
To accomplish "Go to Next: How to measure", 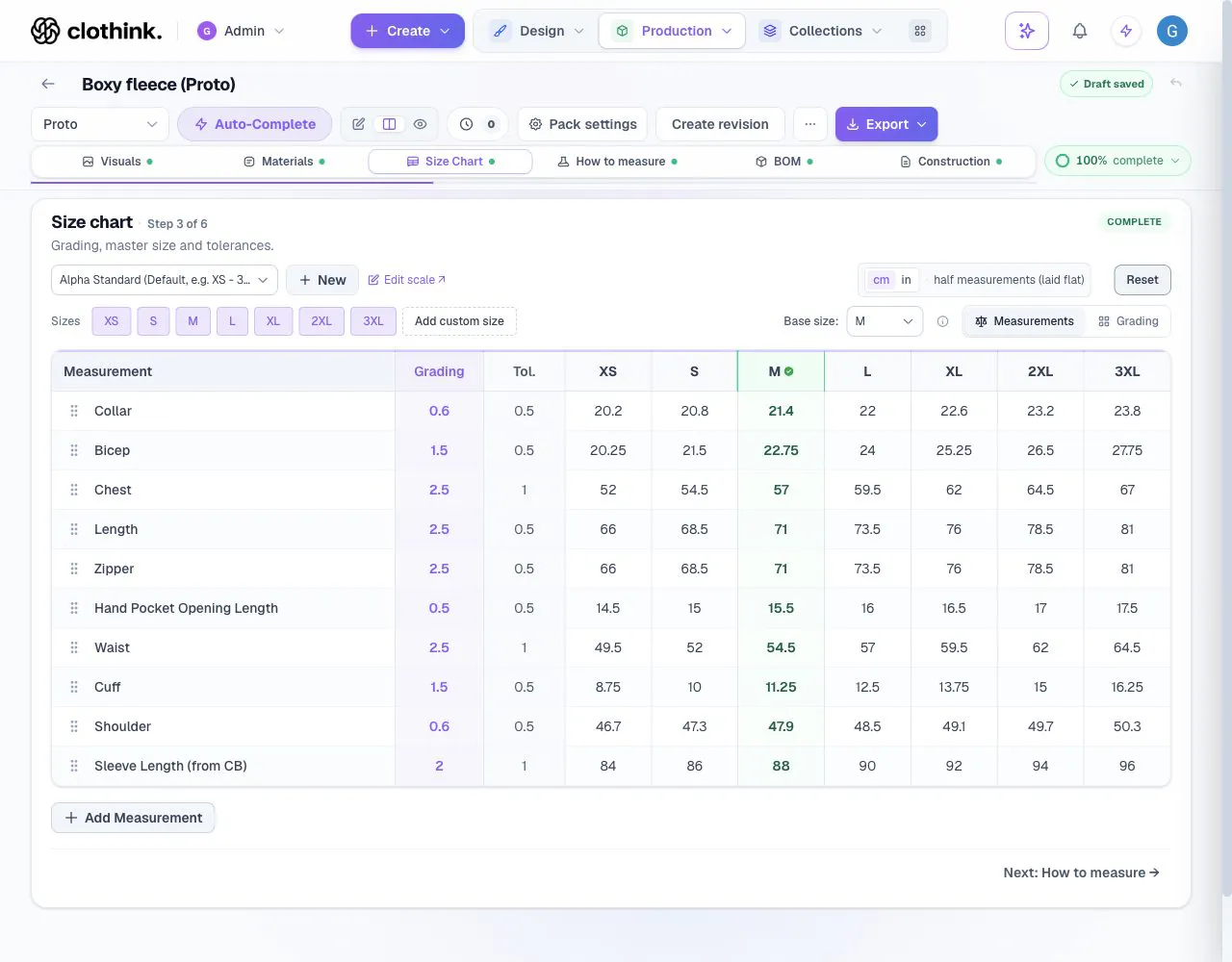I will (1081, 873).
